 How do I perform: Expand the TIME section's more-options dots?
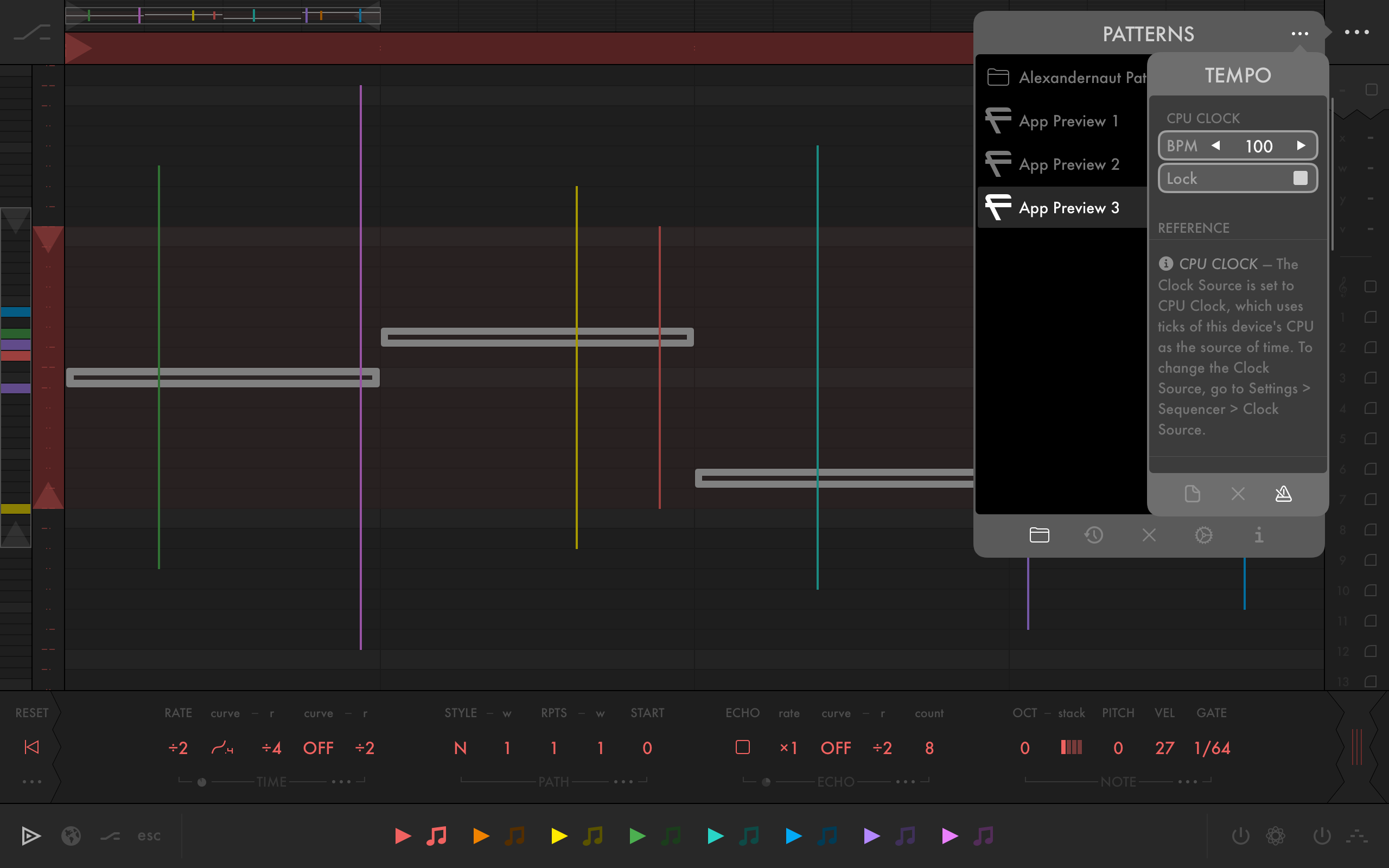(x=341, y=782)
